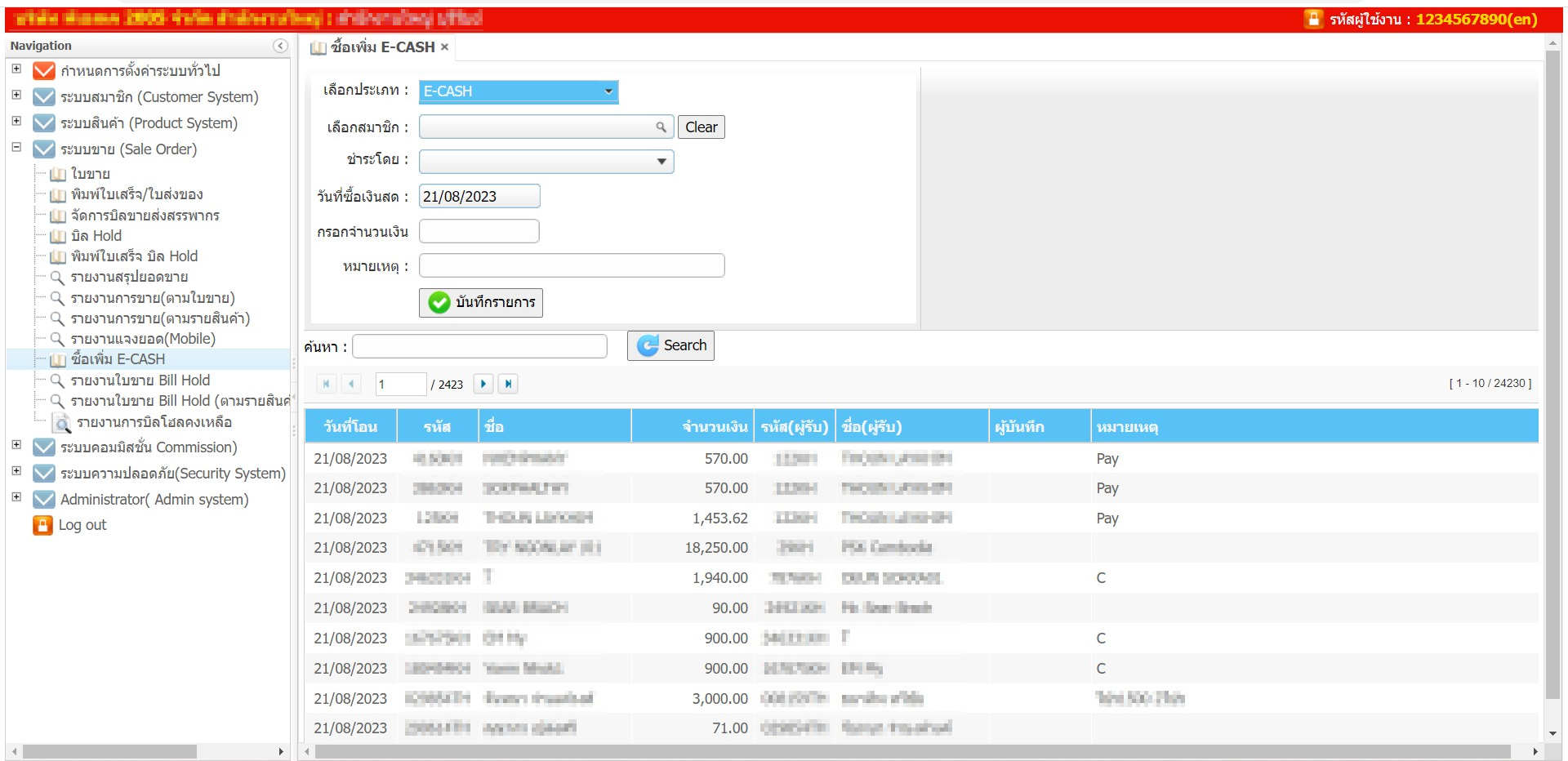The width and height of the screenshot is (1568, 761).
Task: Click the first page arrow icon
Action: pos(326,384)
